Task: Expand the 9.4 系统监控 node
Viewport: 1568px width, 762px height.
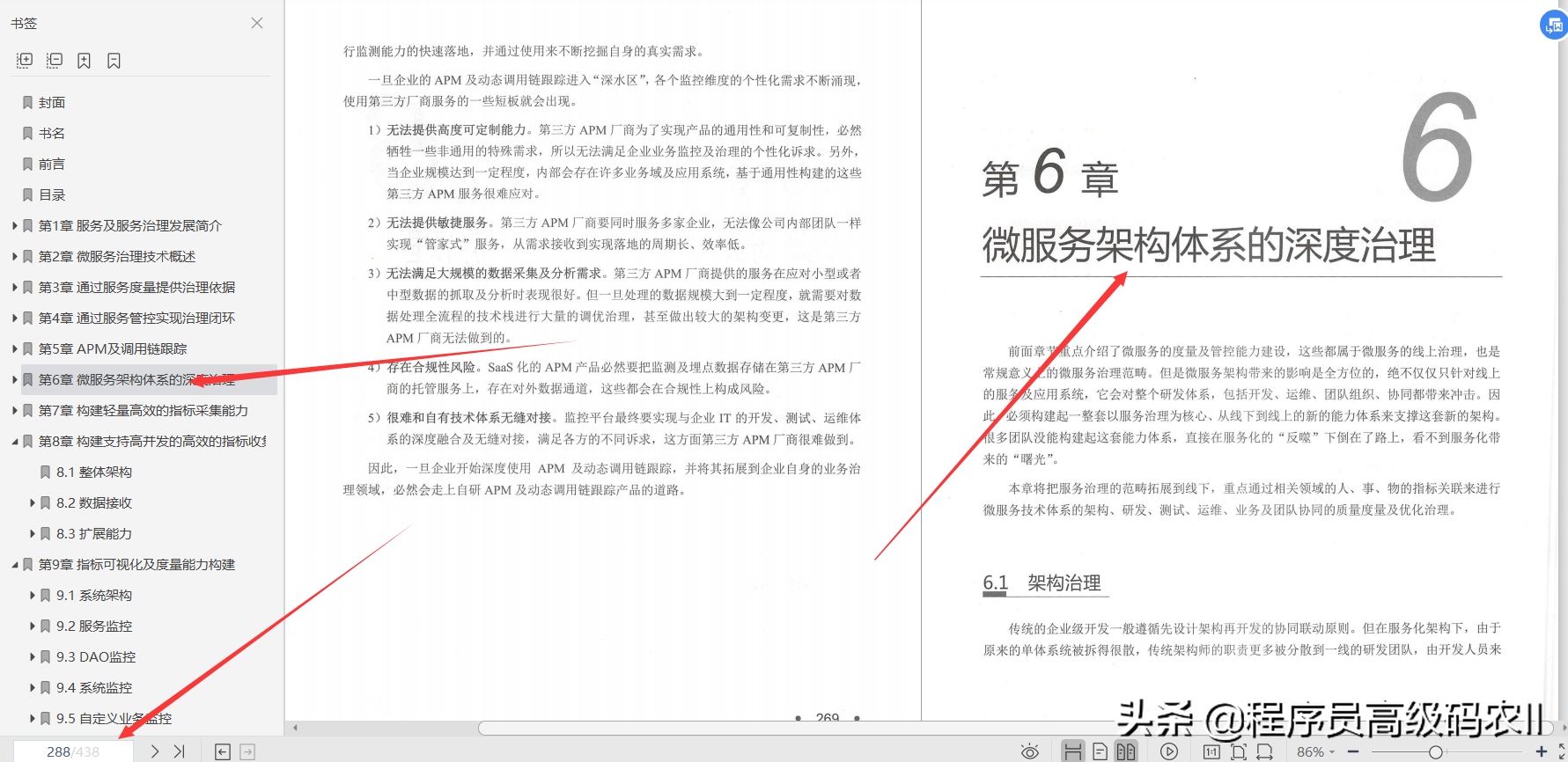Action: pyautogui.click(x=33, y=687)
